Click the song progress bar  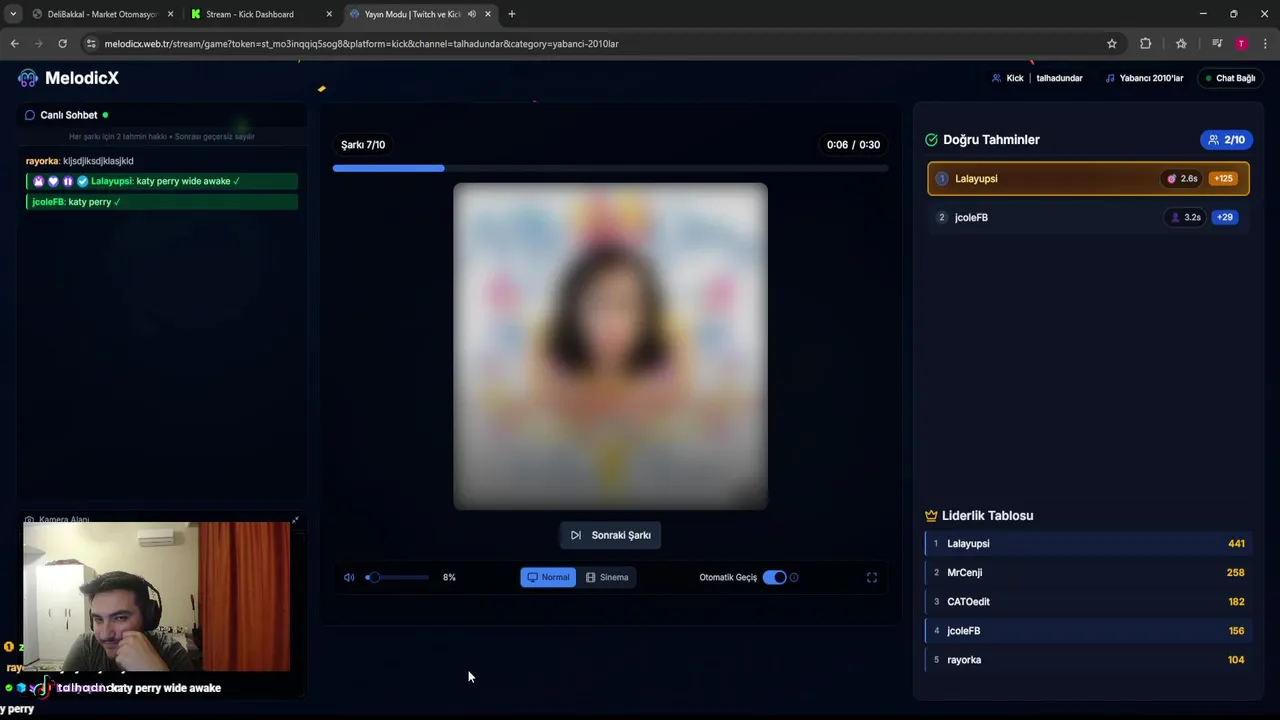click(610, 168)
